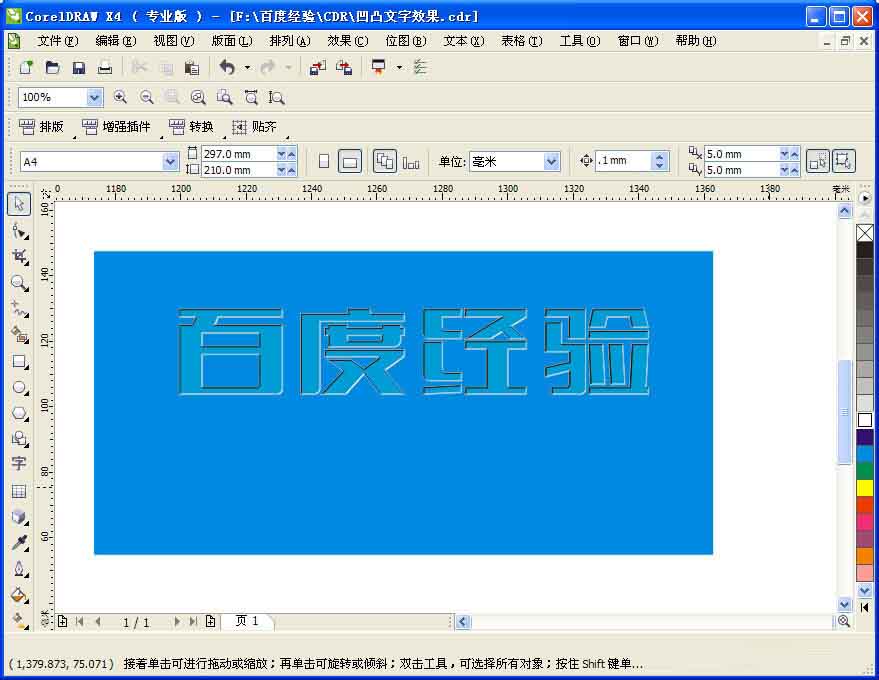Toggle apply layout to all pages
The height and width of the screenshot is (680, 879).
click(385, 161)
